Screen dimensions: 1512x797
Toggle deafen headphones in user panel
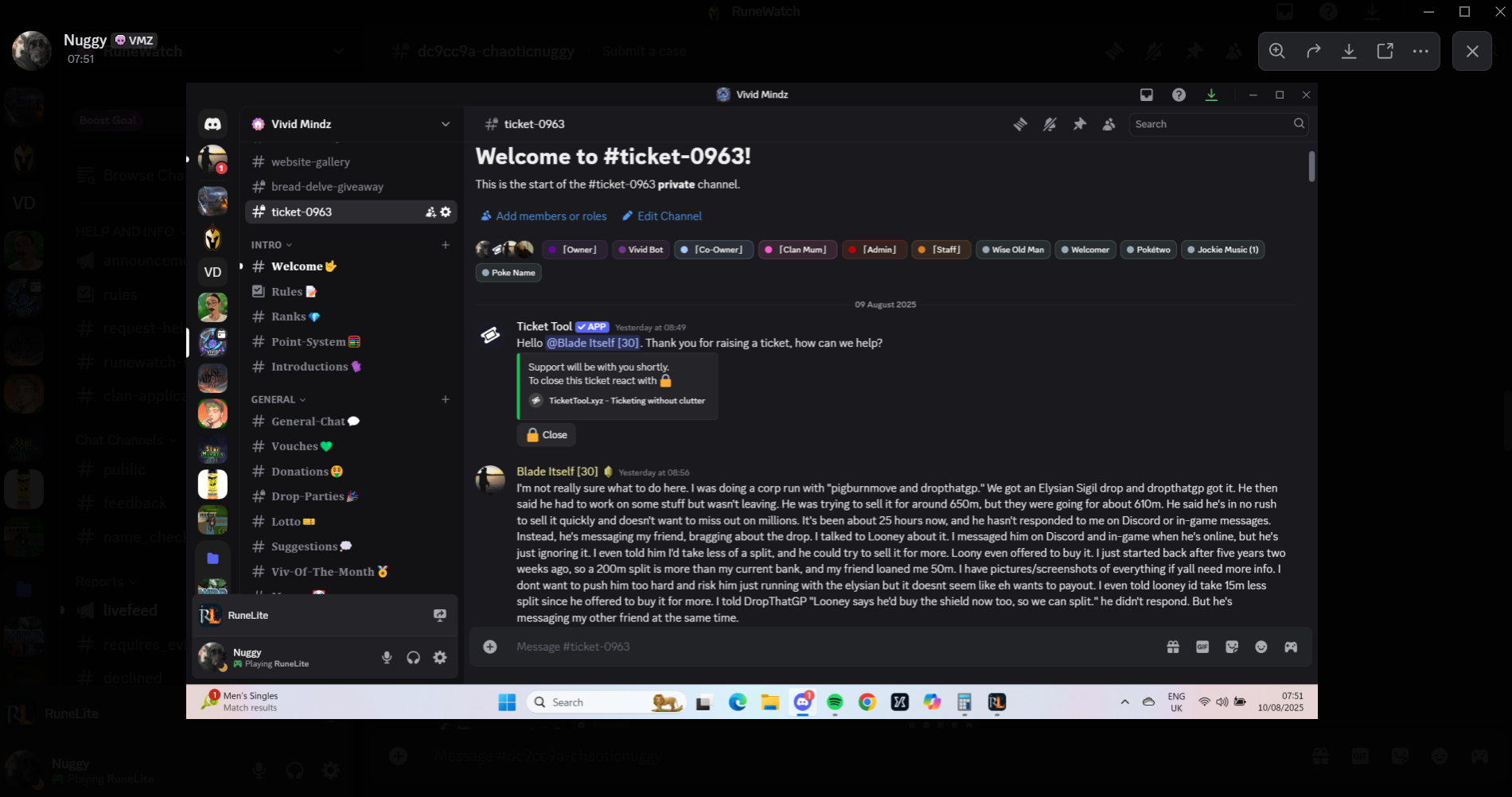click(x=413, y=657)
